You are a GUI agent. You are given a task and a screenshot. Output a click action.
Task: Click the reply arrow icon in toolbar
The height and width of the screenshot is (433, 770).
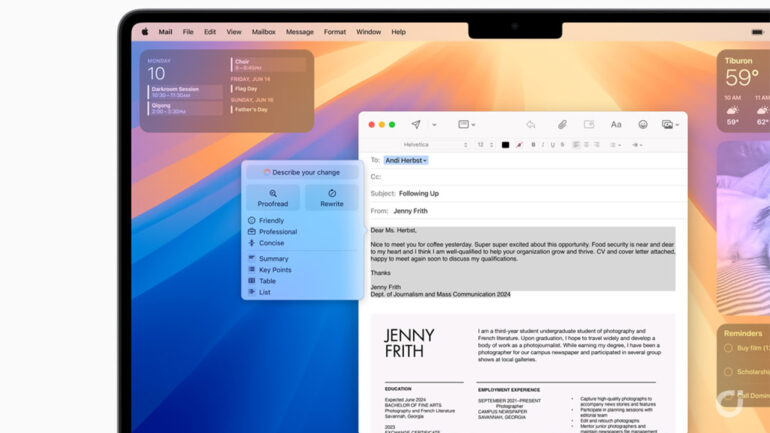530,125
